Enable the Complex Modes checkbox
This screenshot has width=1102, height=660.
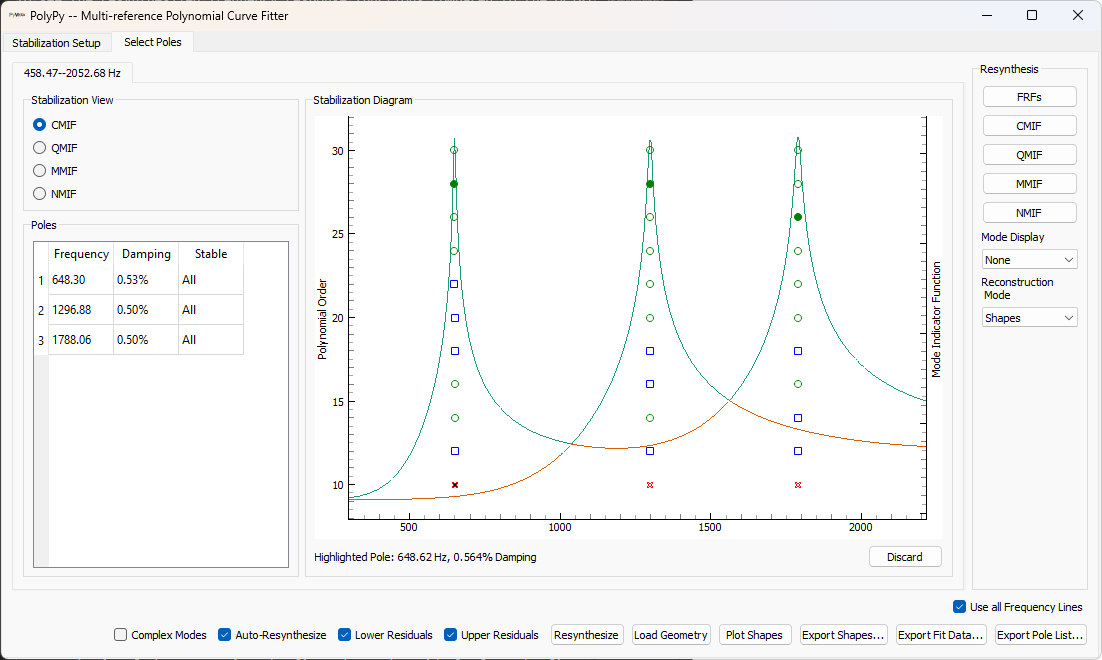pyautogui.click(x=121, y=635)
